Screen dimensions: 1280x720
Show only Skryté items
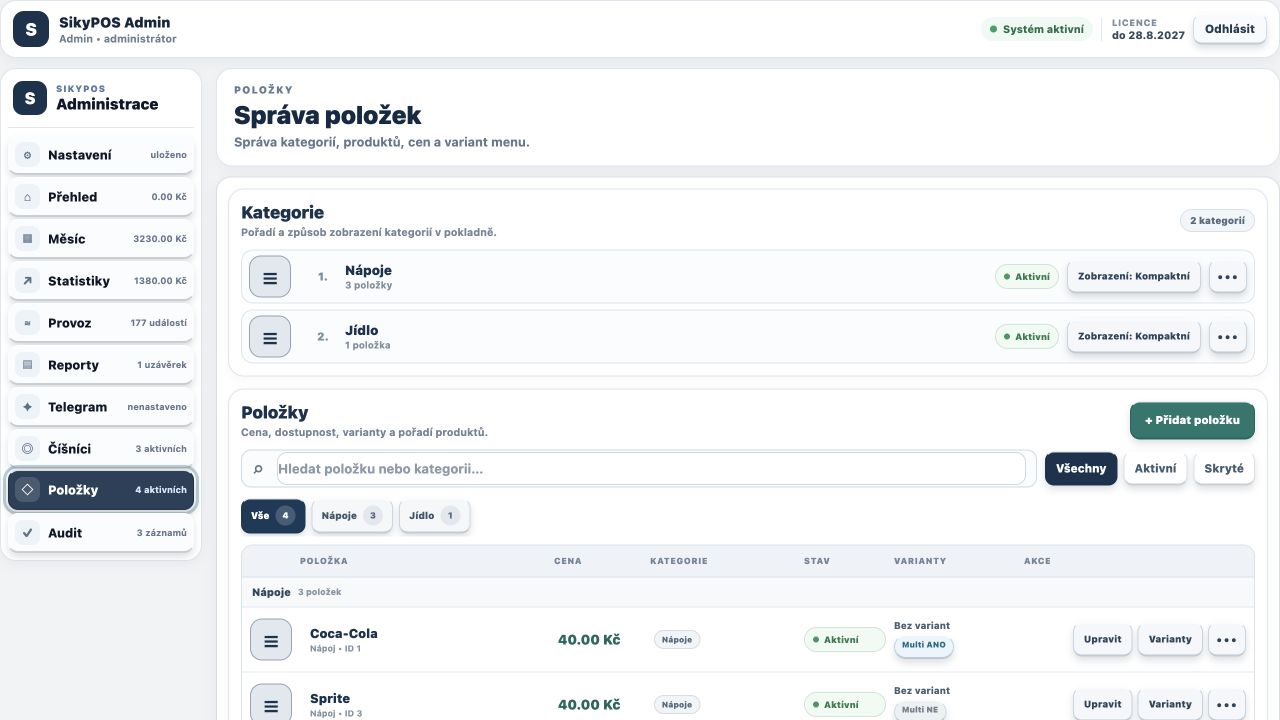1224,469
